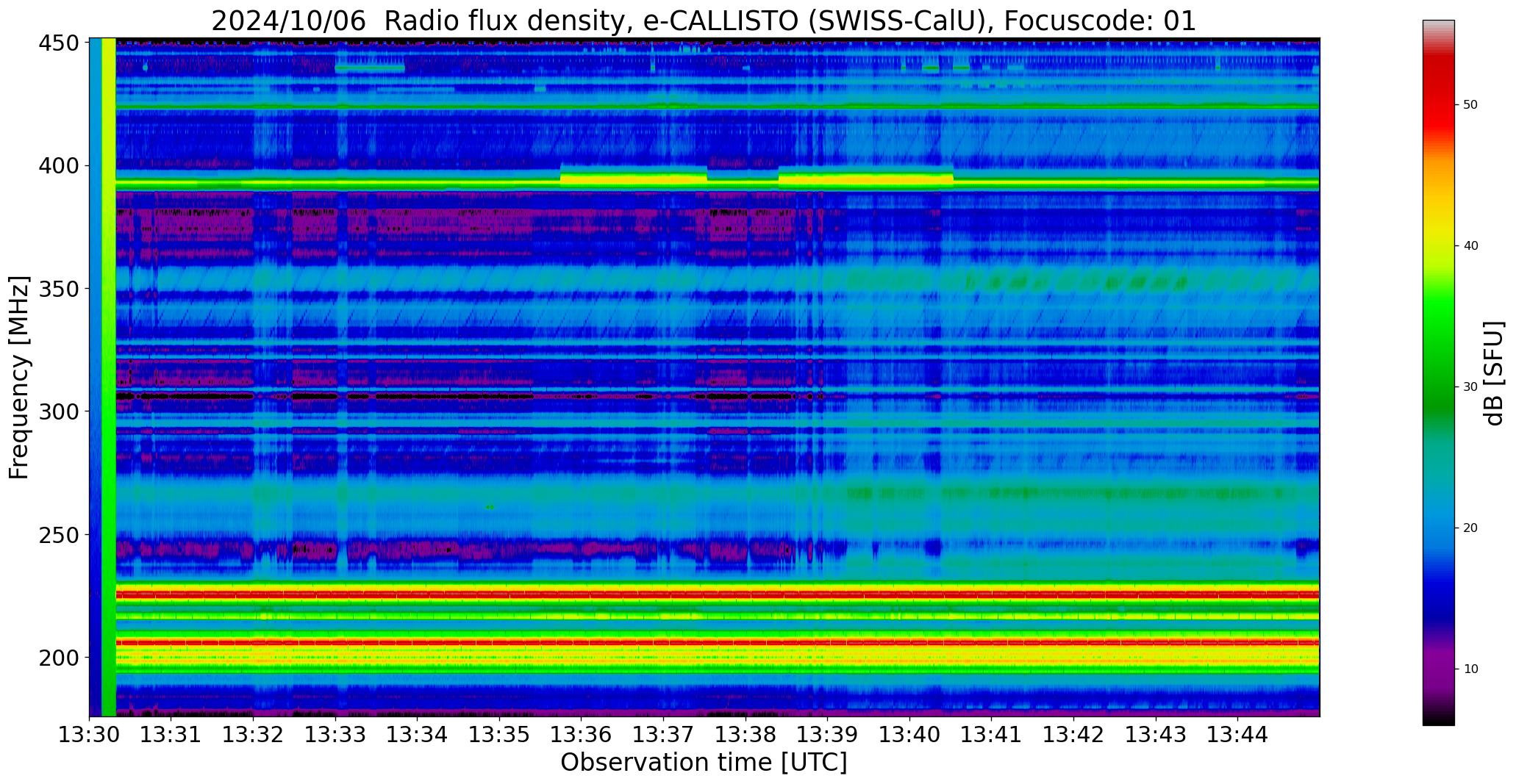The width and height of the screenshot is (1516, 784).
Task: Click the 13:36 time tick label
Action: pyautogui.click(x=582, y=734)
